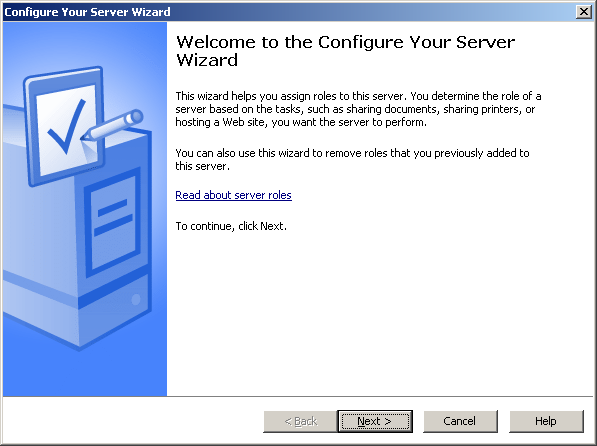Click the paragraph about removing roles
Image resolution: width=597 pixels, height=446 pixels.
(x=352, y=160)
